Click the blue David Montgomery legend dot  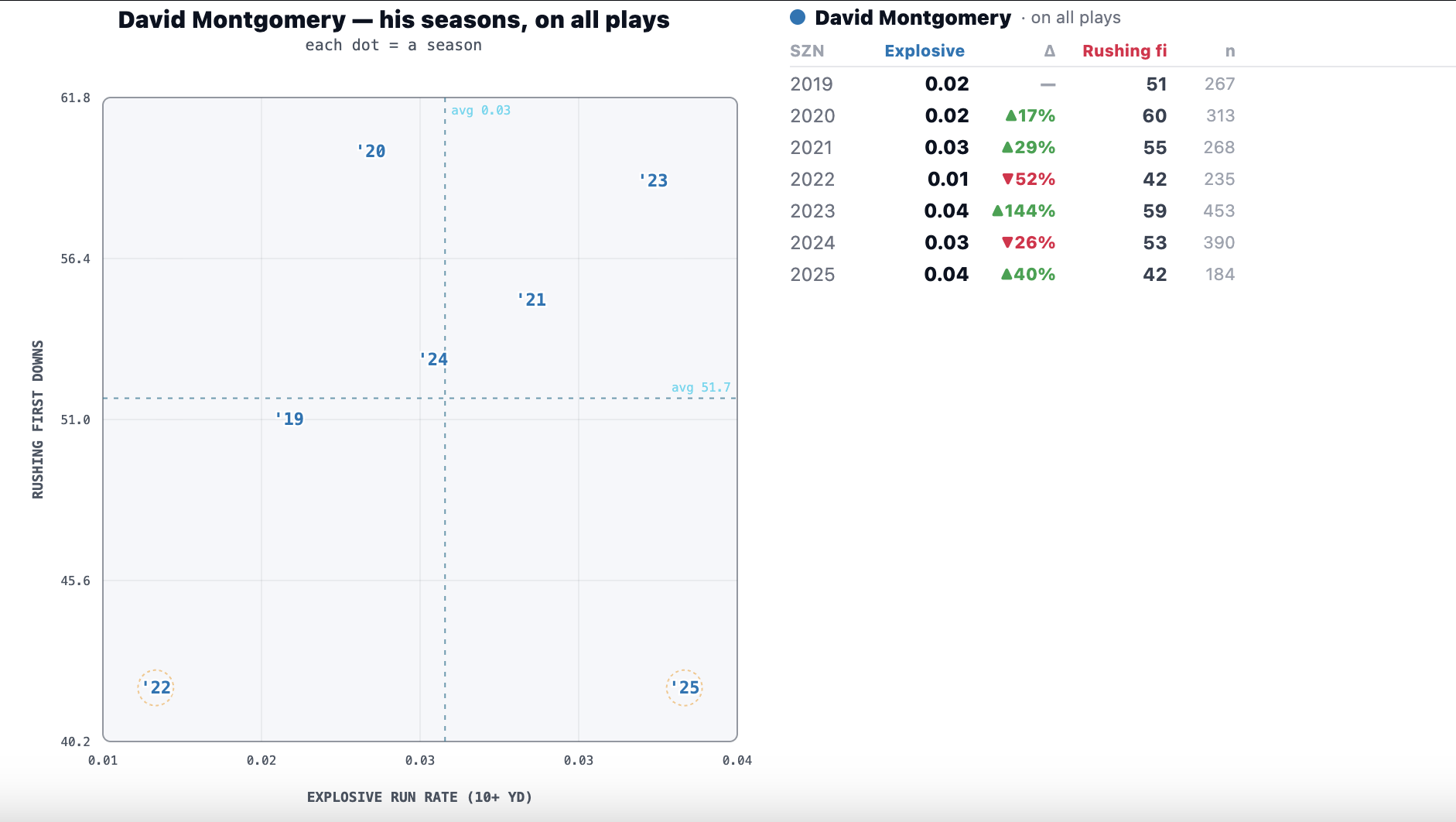pyautogui.click(x=798, y=17)
